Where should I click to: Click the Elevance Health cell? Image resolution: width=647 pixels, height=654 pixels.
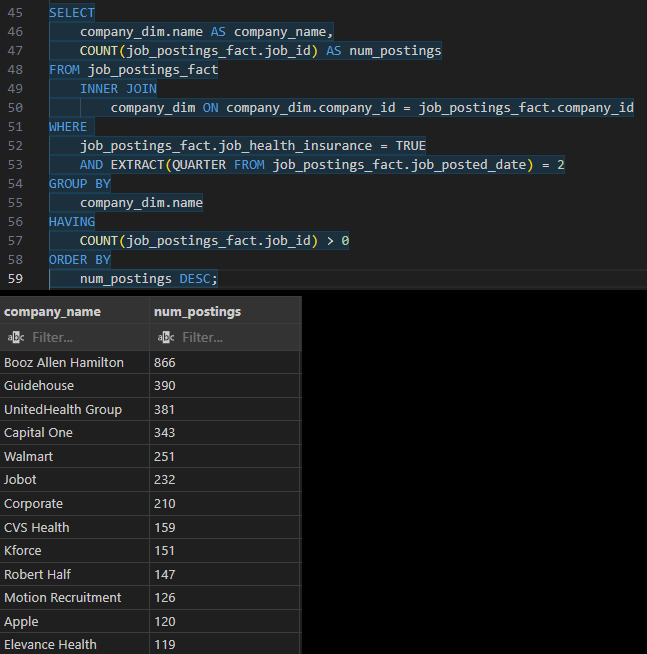tap(50, 644)
